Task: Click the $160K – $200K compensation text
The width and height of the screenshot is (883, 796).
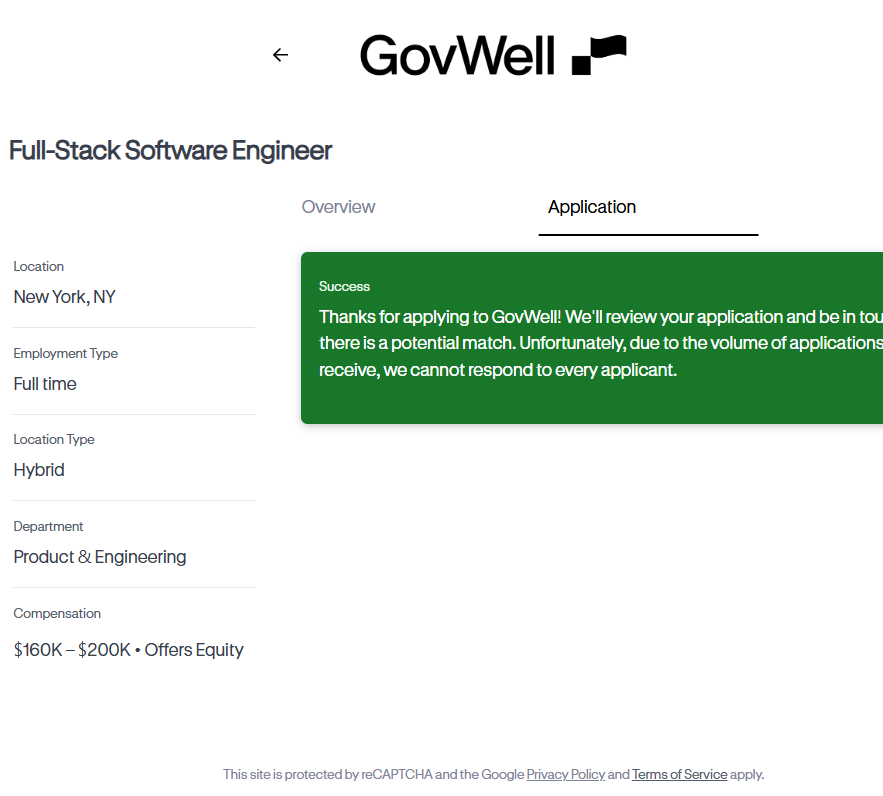Action: coord(72,650)
